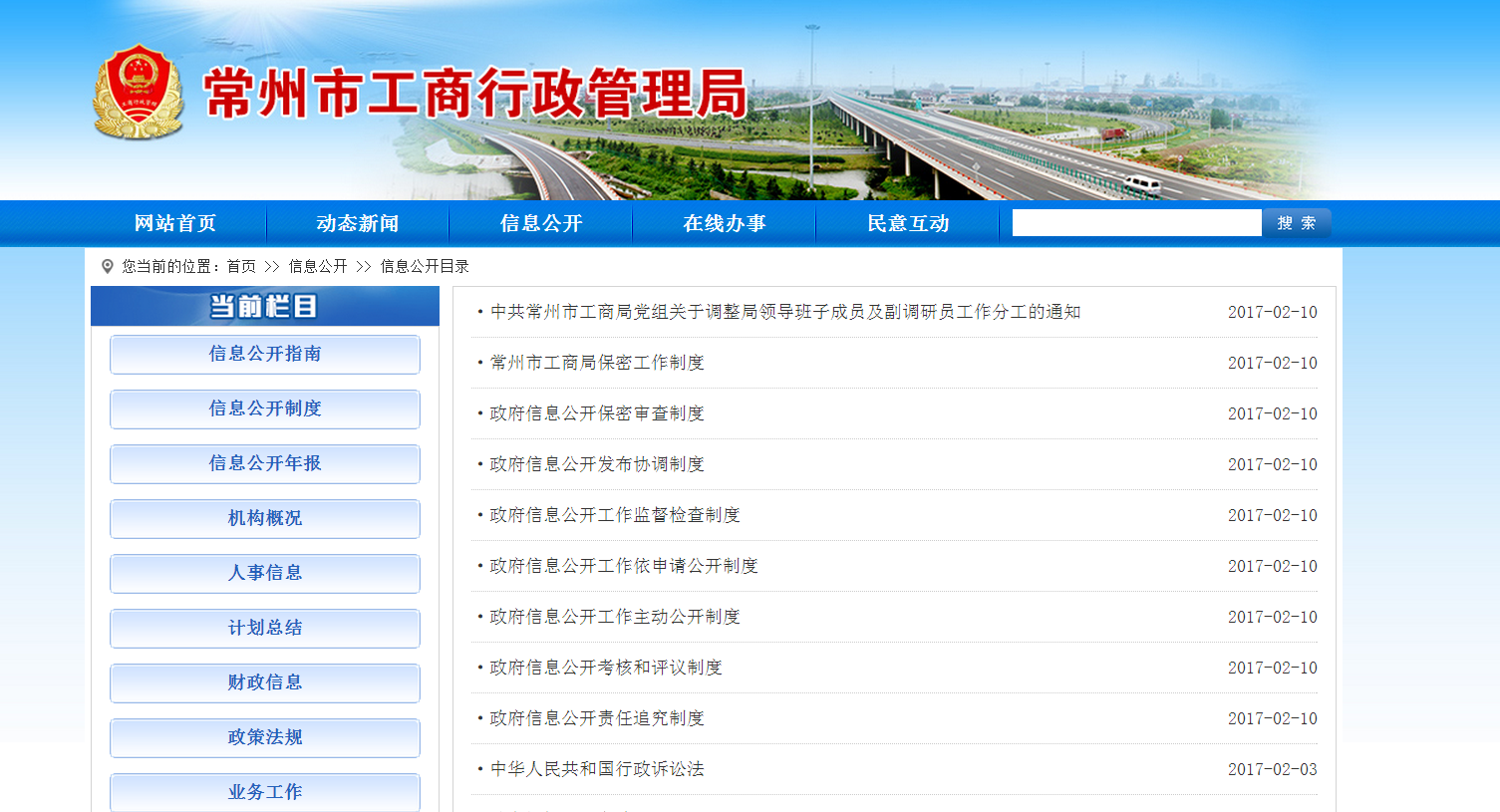The width and height of the screenshot is (1500, 812).
Task: Open the 财政信息 sidebar category
Action: pyautogui.click(x=265, y=682)
